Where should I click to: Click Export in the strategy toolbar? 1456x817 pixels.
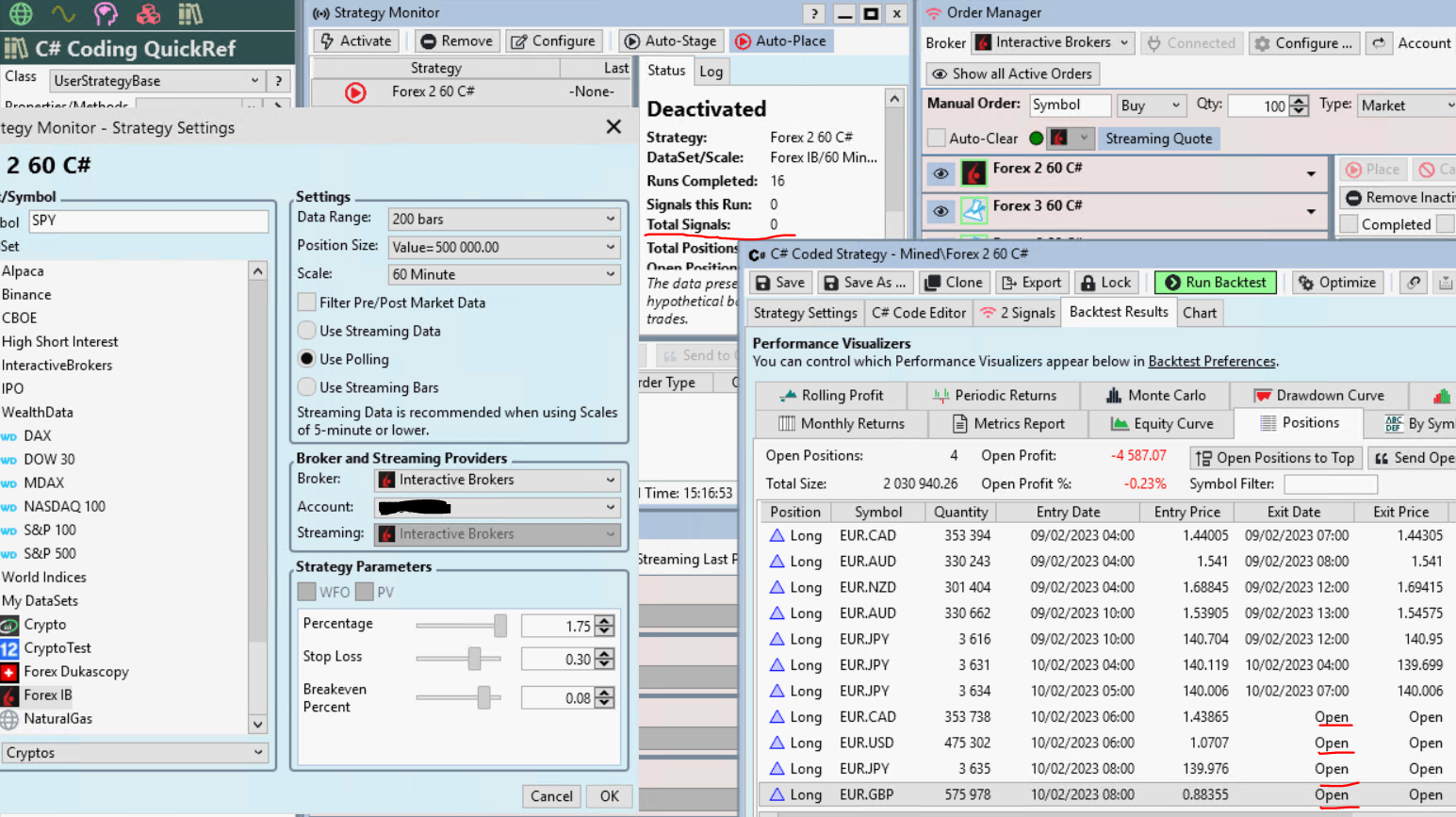pyautogui.click(x=1031, y=283)
